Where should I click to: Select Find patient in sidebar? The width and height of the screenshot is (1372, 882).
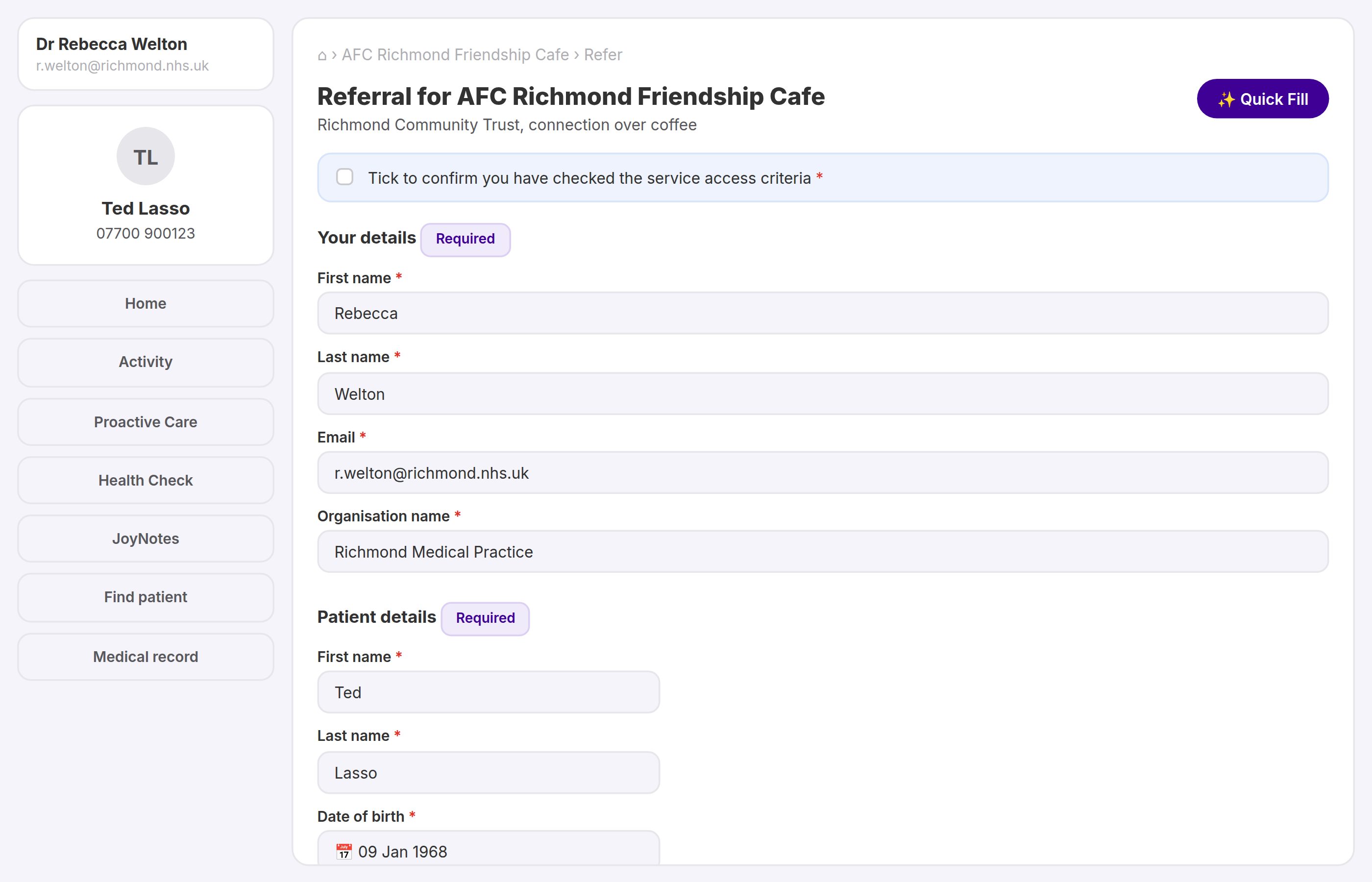146,597
